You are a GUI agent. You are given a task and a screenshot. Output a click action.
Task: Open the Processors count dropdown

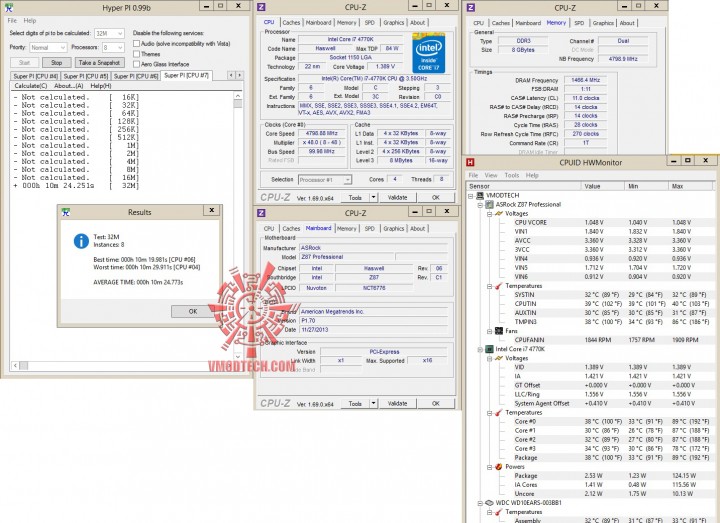click(x=113, y=47)
